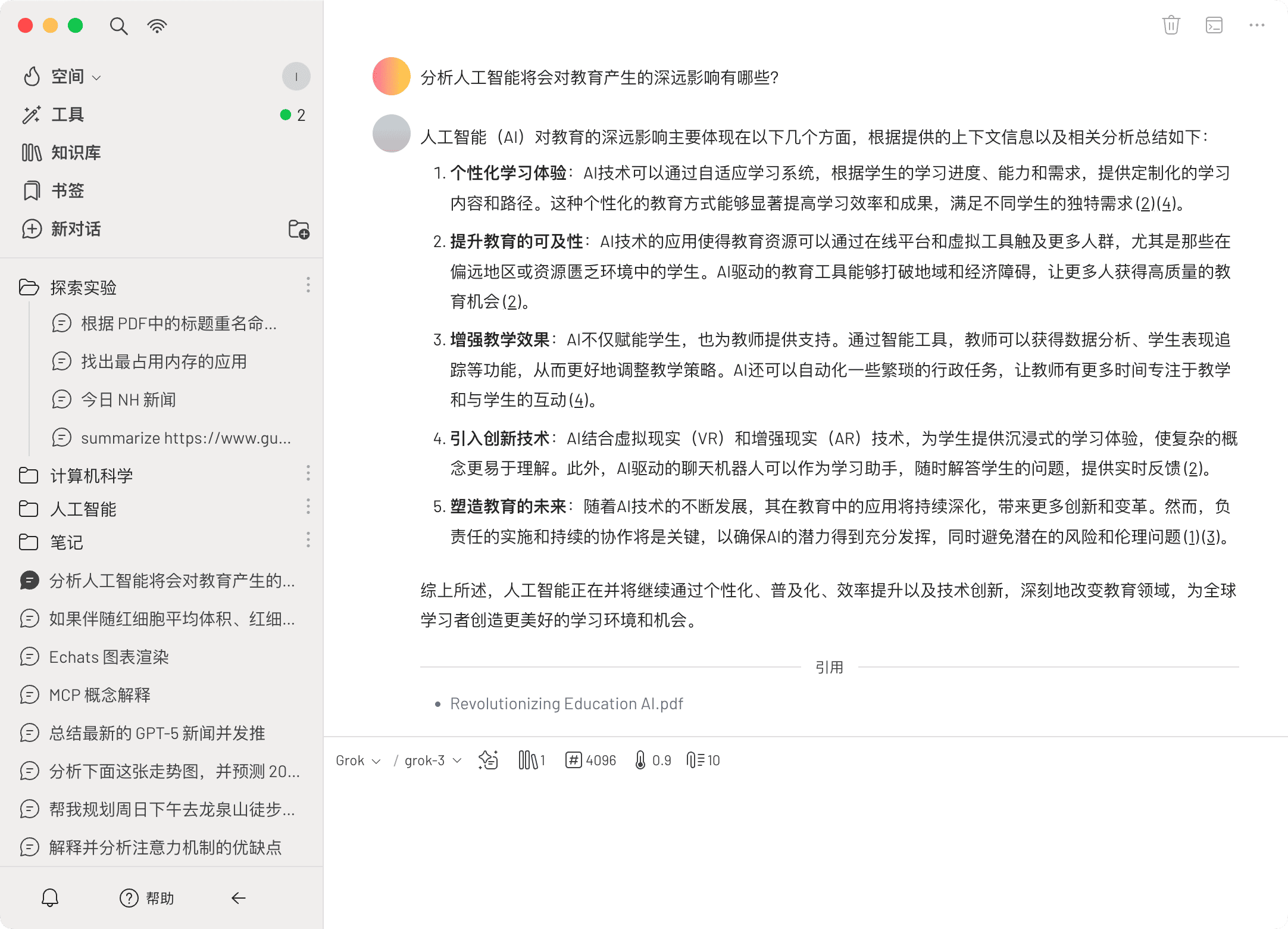Open the terminal console panel icon
1288x929 pixels.
pos(1214,26)
